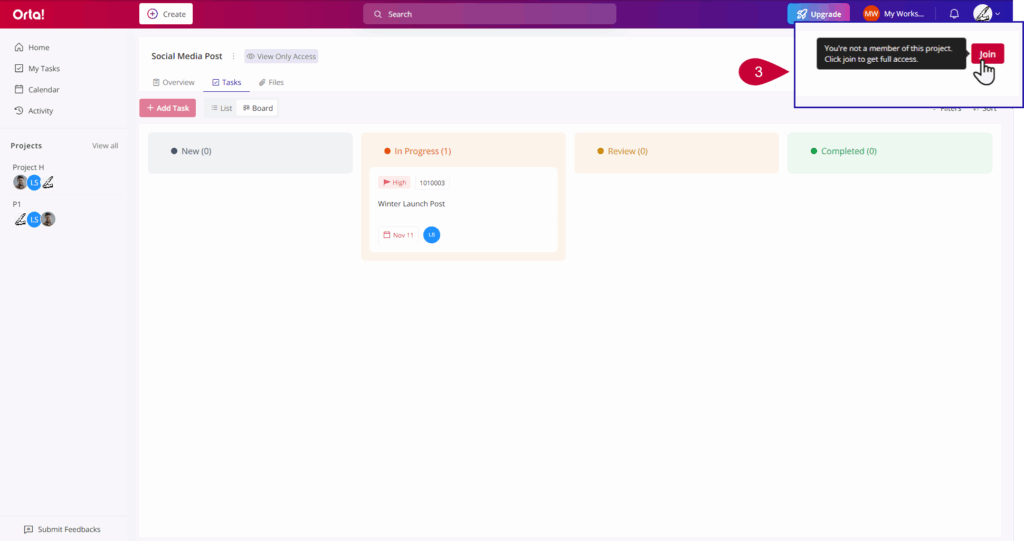Open Activity from sidebar
Screen dimensions: 1024x541
(x=40, y=110)
